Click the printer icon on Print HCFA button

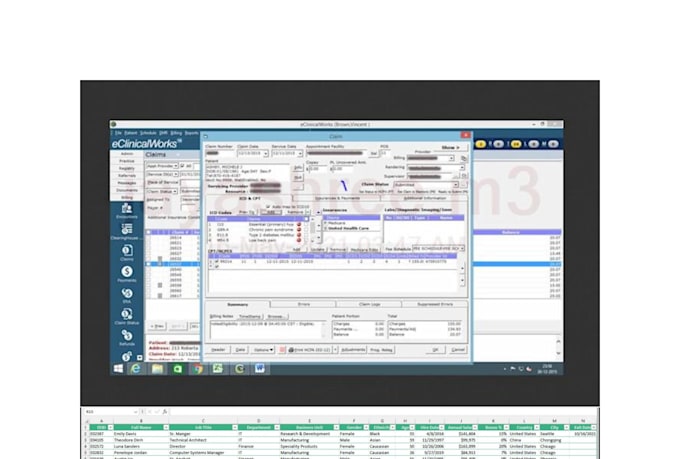point(291,350)
